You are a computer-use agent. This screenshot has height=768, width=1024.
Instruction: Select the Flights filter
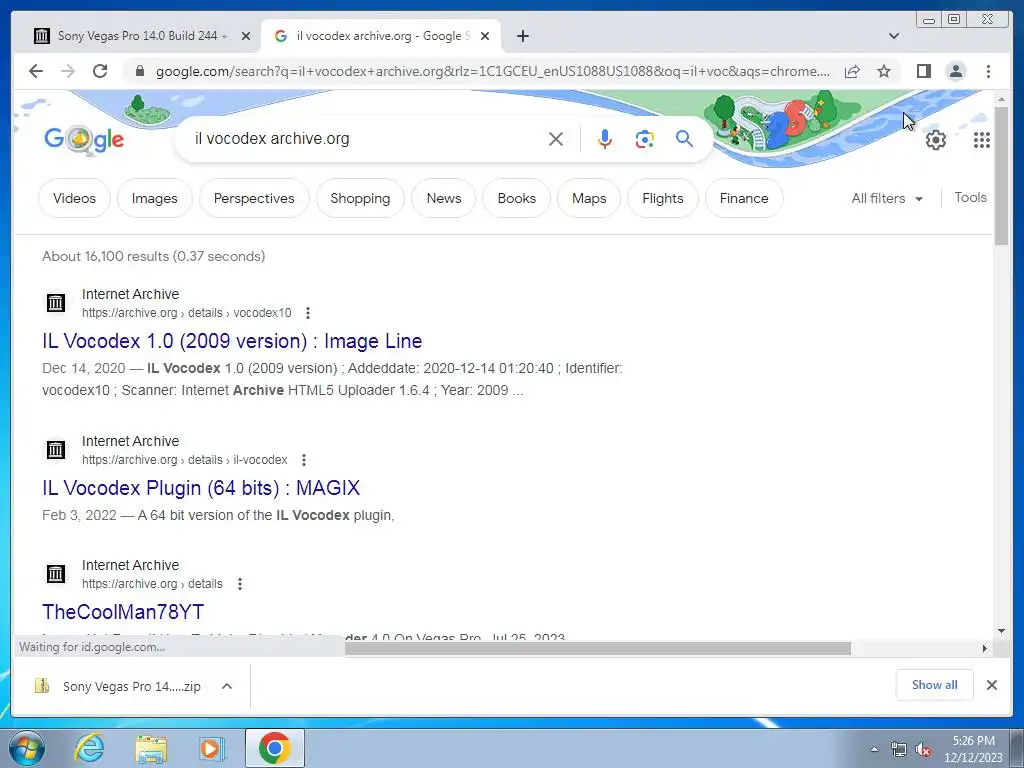663,198
